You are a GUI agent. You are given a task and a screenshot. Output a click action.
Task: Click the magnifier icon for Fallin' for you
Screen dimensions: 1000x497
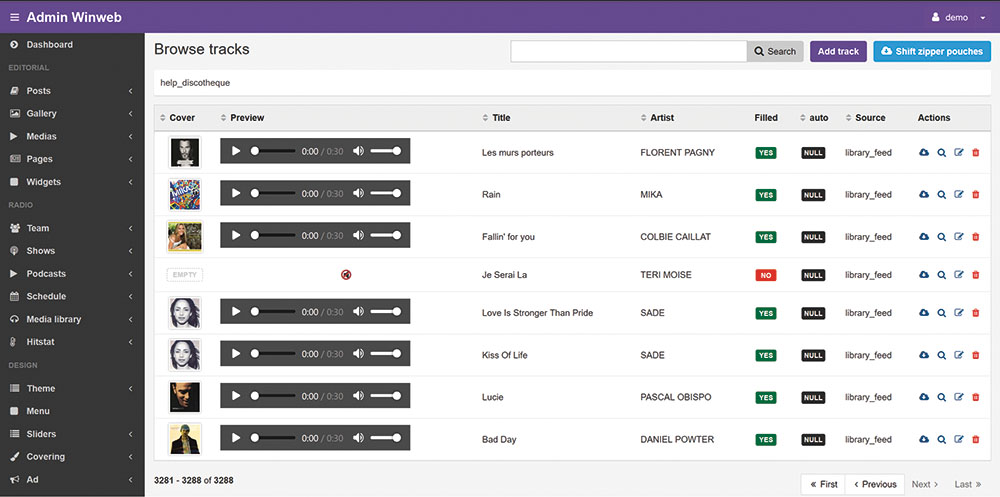click(941, 237)
